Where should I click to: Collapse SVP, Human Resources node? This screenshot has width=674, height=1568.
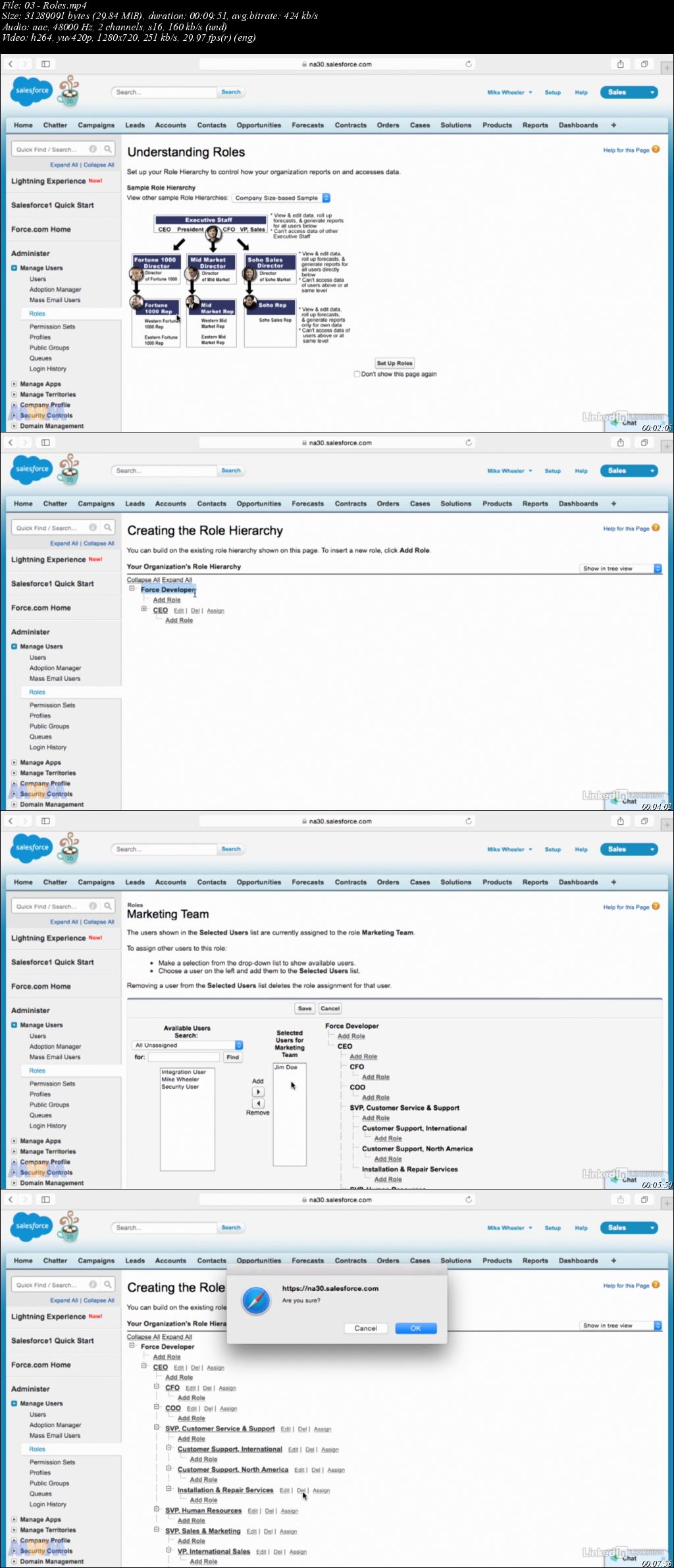pos(157,1508)
